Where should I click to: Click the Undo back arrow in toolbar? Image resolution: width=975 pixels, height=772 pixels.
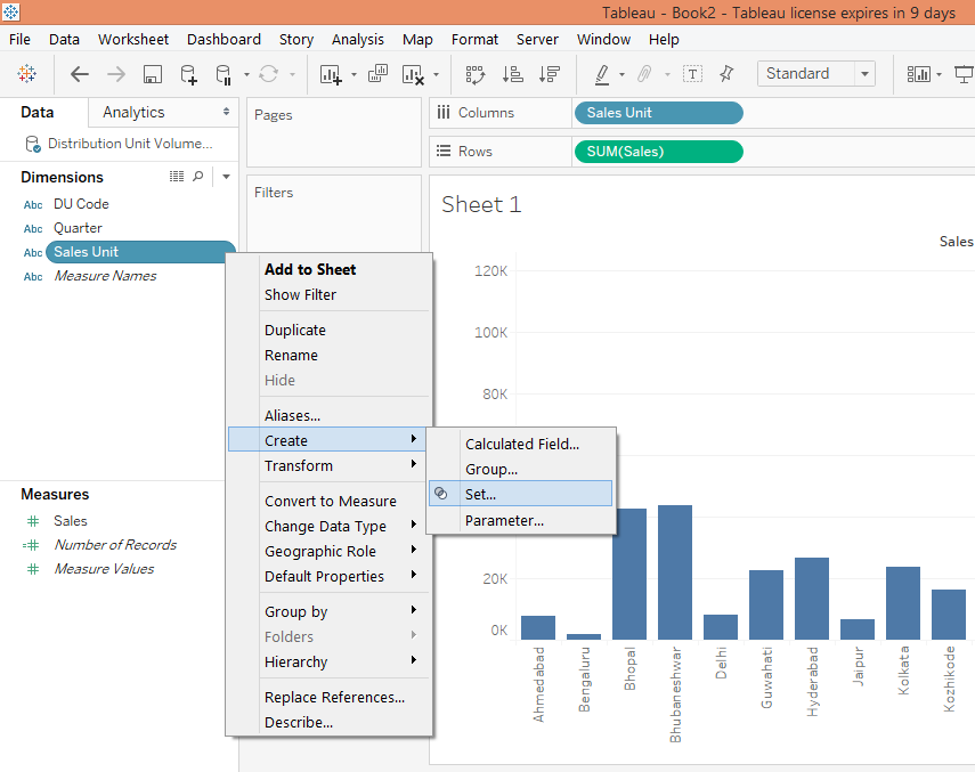(79, 74)
